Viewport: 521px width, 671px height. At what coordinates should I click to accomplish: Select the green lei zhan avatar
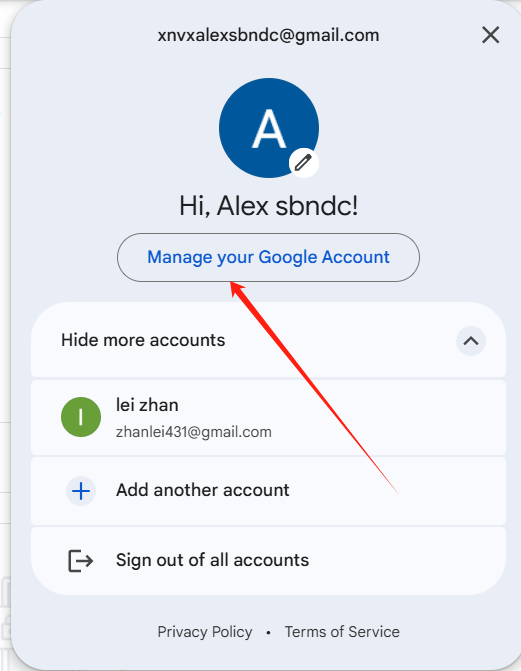81,417
